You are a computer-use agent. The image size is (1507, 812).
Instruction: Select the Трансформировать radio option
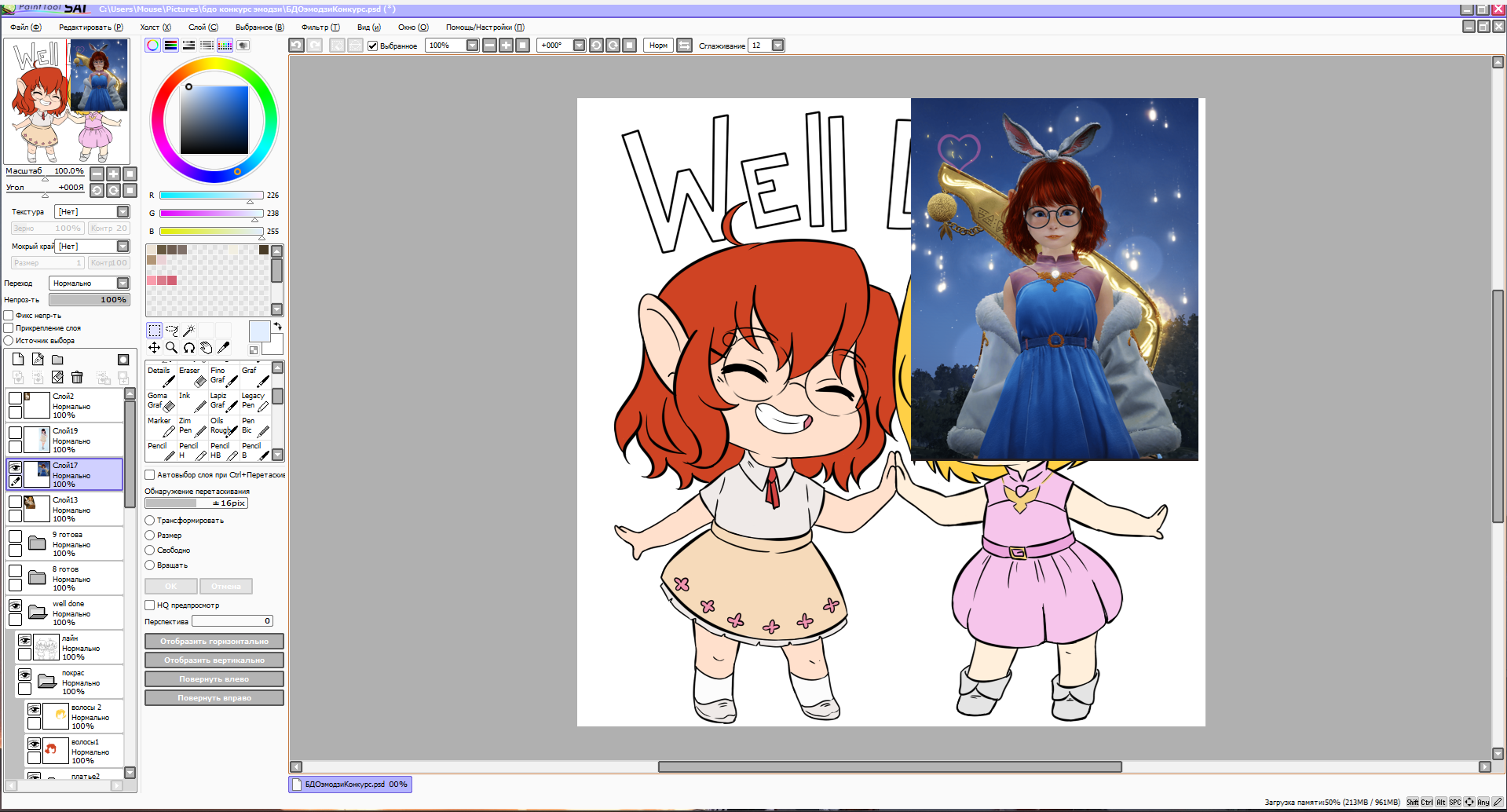point(150,521)
